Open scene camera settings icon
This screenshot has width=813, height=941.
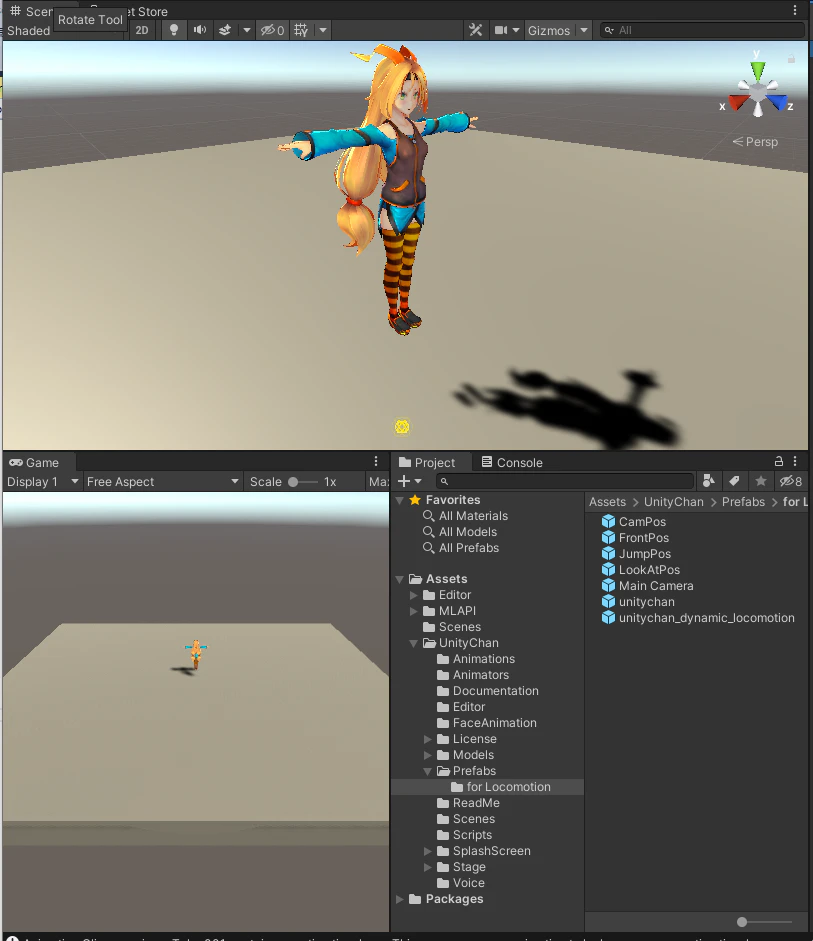pyautogui.click(x=501, y=30)
